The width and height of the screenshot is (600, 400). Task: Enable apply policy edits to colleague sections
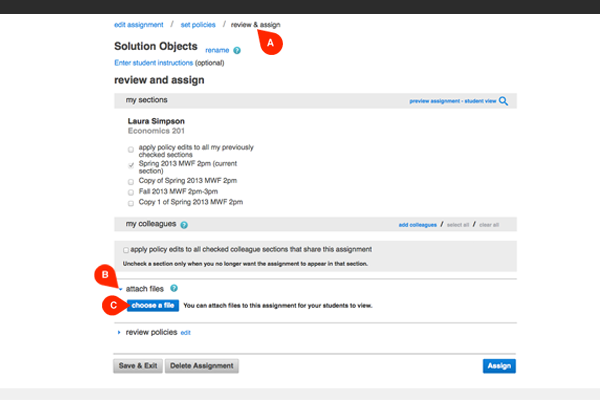125,249
